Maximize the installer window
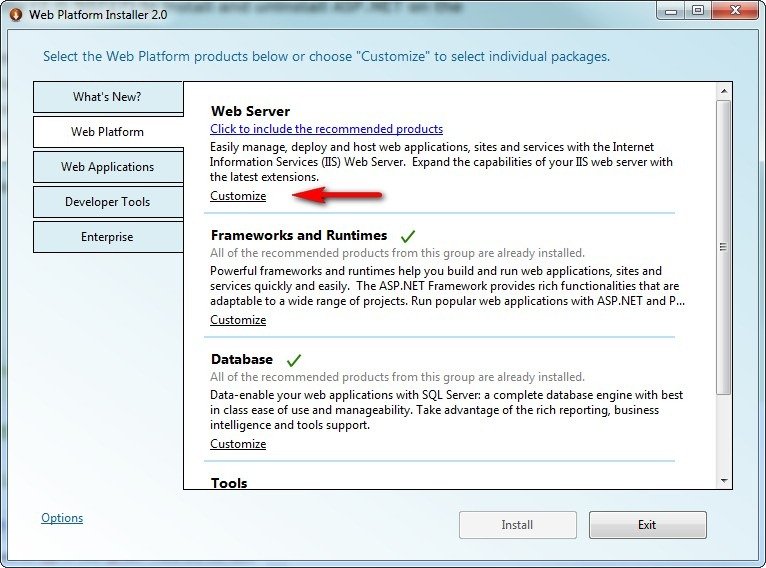The width and height of the screenshot is (766, 568). pyautogui.click(x=697, y=11)
